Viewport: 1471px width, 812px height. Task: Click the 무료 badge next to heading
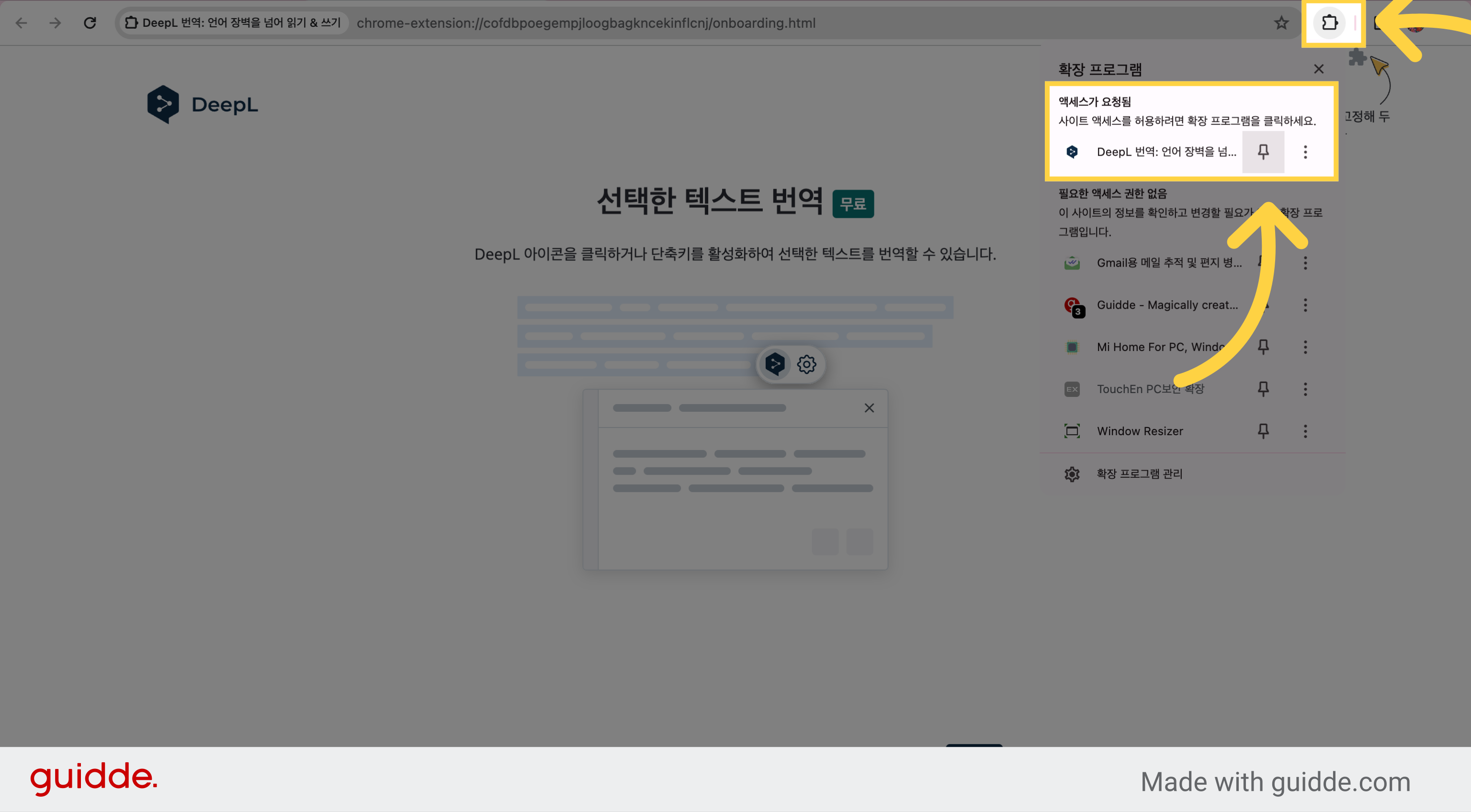point(853,204)
